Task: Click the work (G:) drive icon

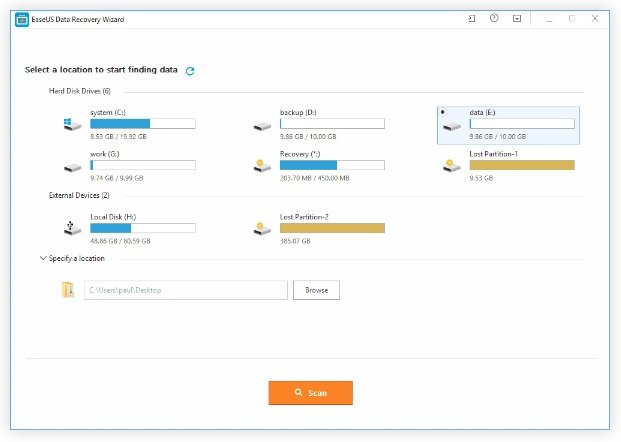Action: 72,168
